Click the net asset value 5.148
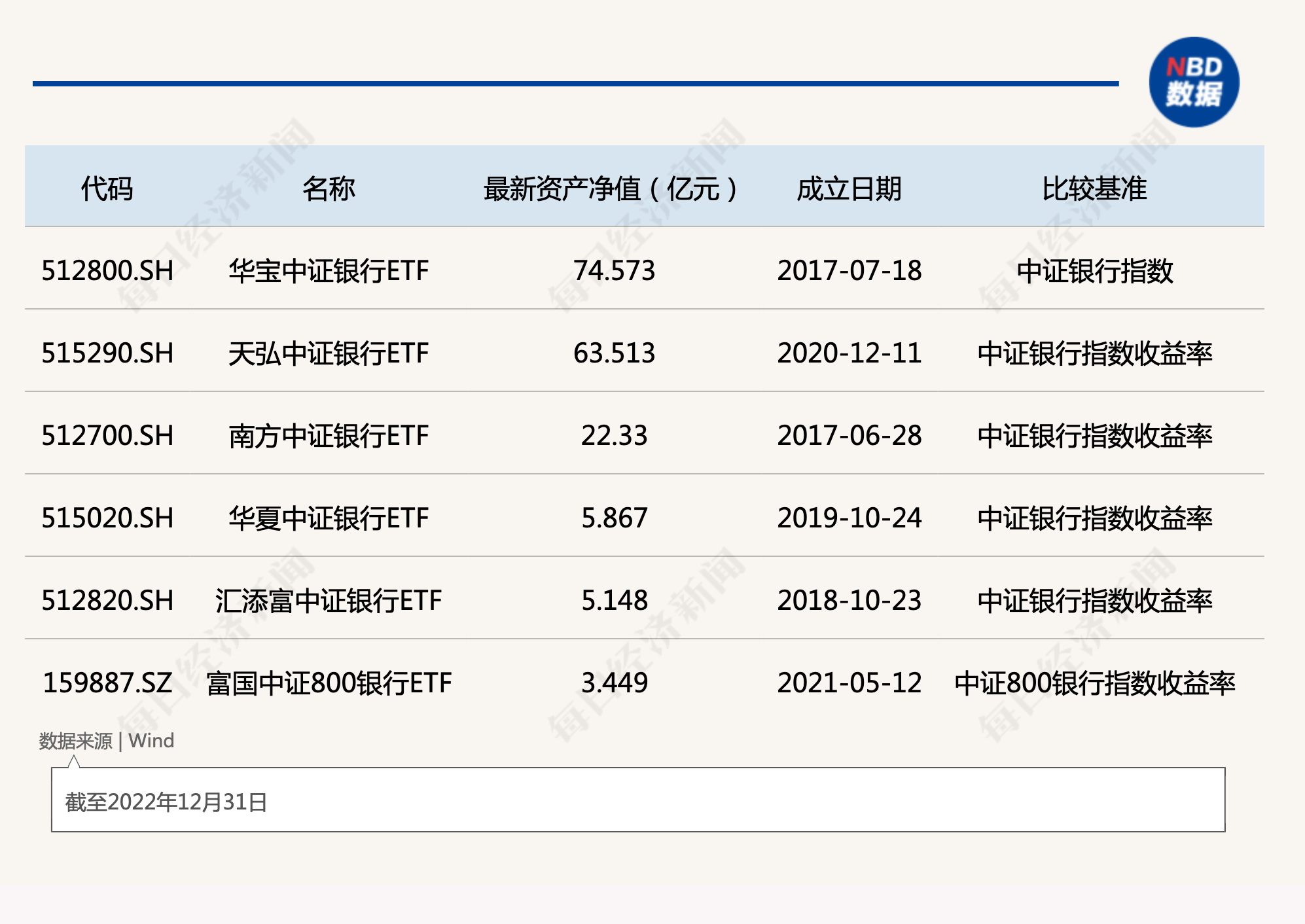This screenshot has width=1305, height=924. click(614, 600)
